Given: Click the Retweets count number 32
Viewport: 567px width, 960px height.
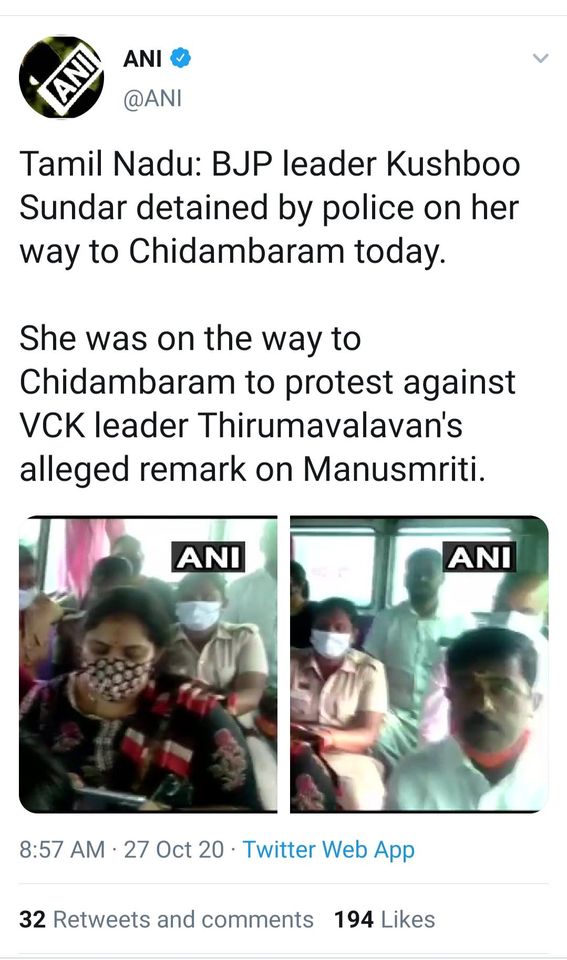Looking at the screenshot, I should pyautogui.click(x=32, y=919).
